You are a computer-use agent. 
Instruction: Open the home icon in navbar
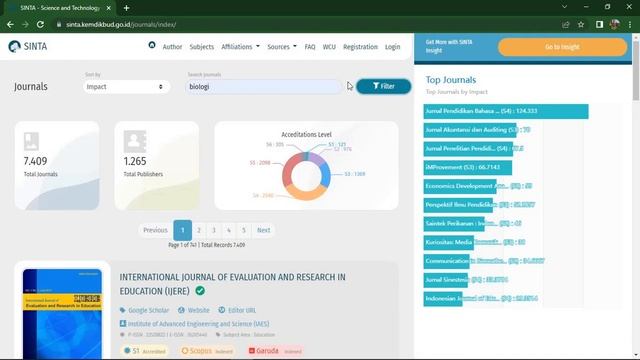[152, 45]
